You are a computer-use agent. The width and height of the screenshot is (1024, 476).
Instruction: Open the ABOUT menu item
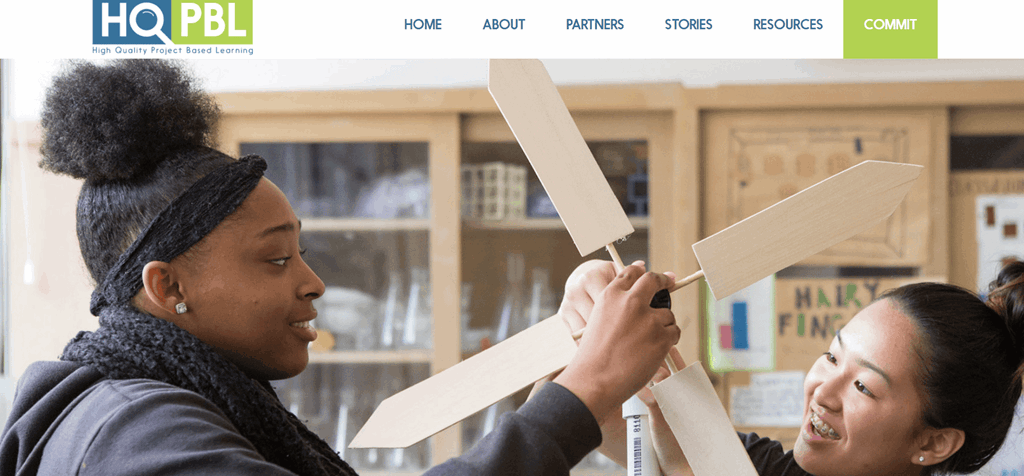coord(504,25)
